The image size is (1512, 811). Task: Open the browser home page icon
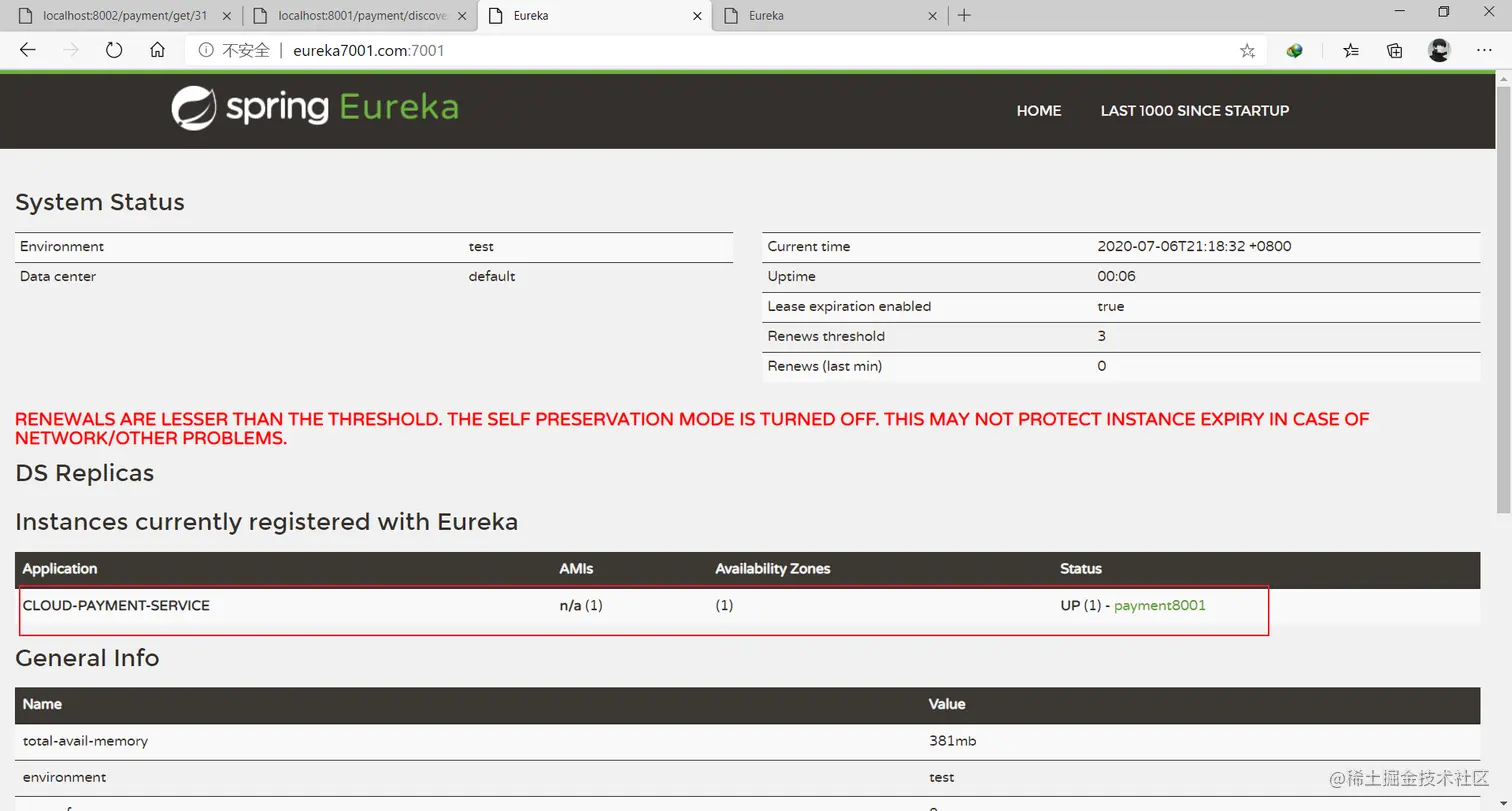click(x=157, y=50)
